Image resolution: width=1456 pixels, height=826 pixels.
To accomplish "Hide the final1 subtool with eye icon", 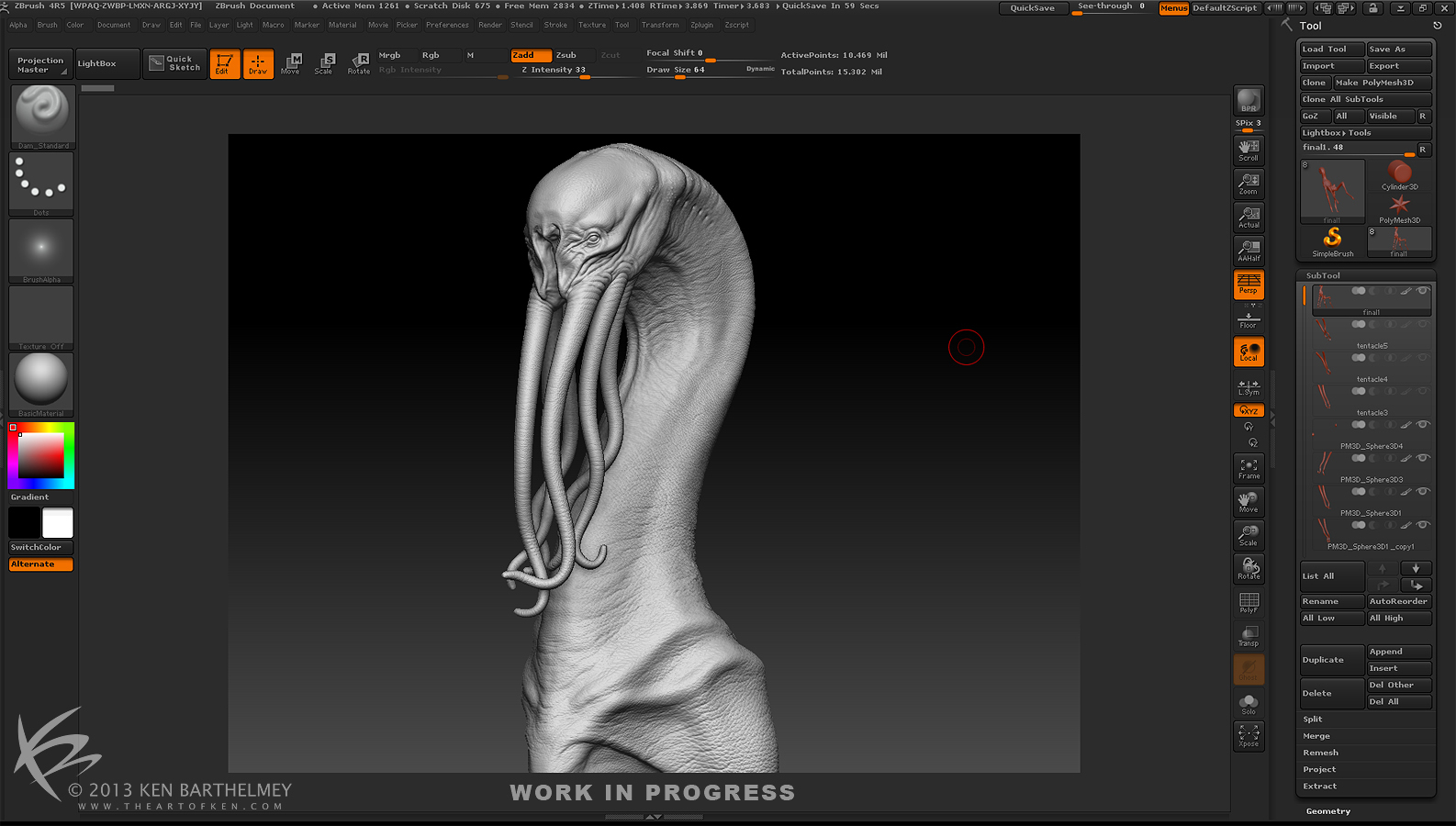I will click(x=1423, y=291).
